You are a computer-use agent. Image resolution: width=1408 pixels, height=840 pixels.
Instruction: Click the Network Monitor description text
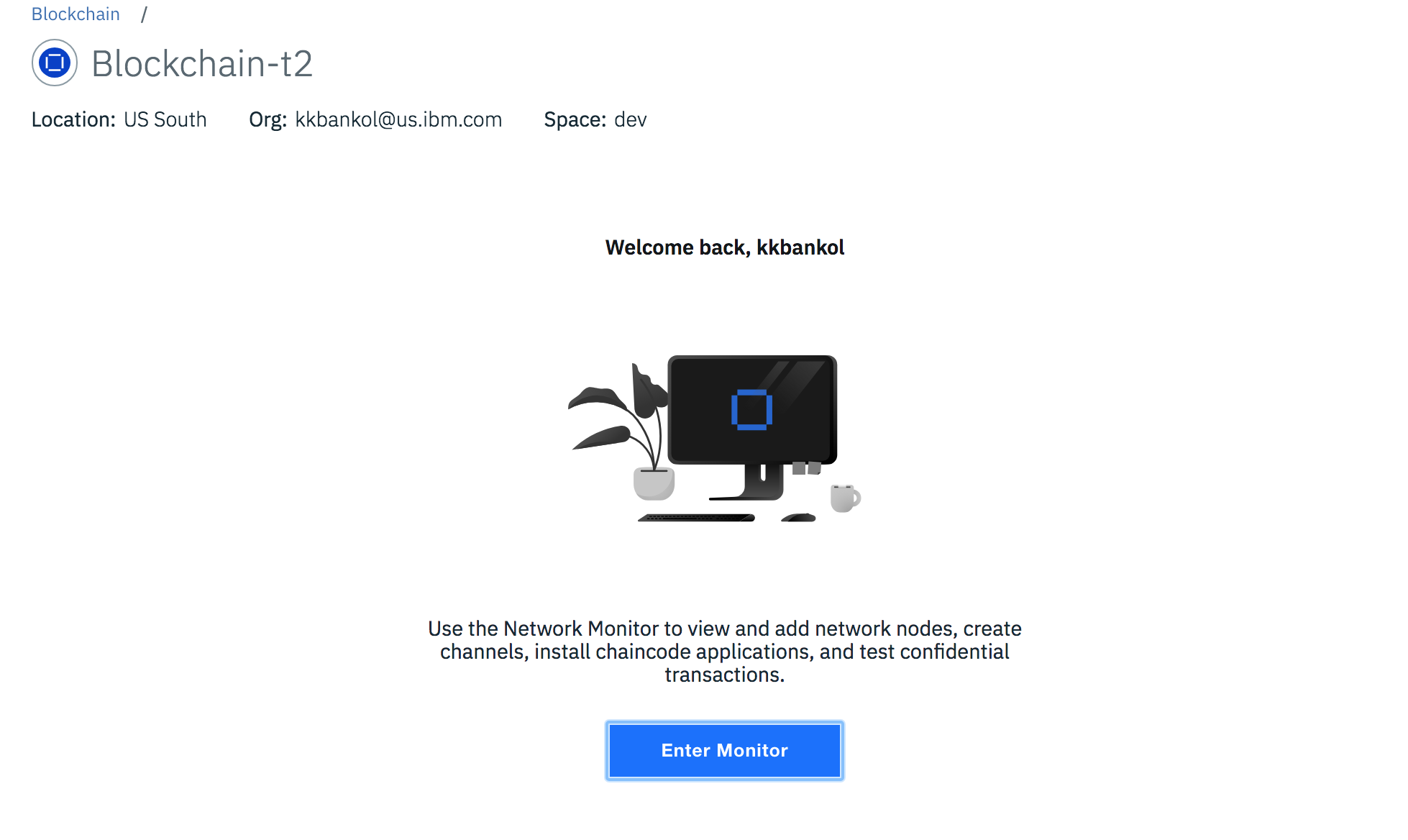point(724,652)
